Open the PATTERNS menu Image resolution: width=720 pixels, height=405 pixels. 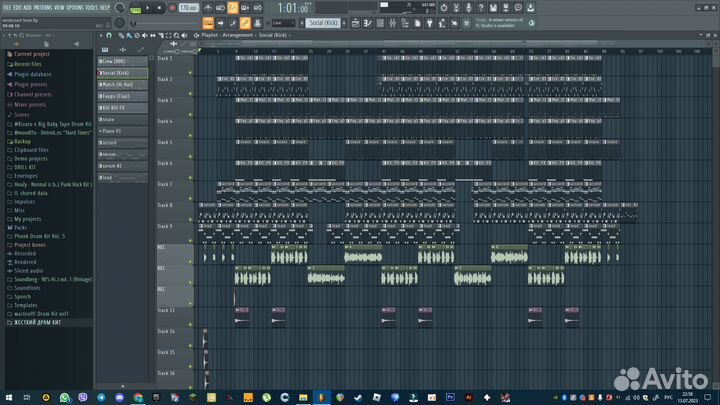43,8
